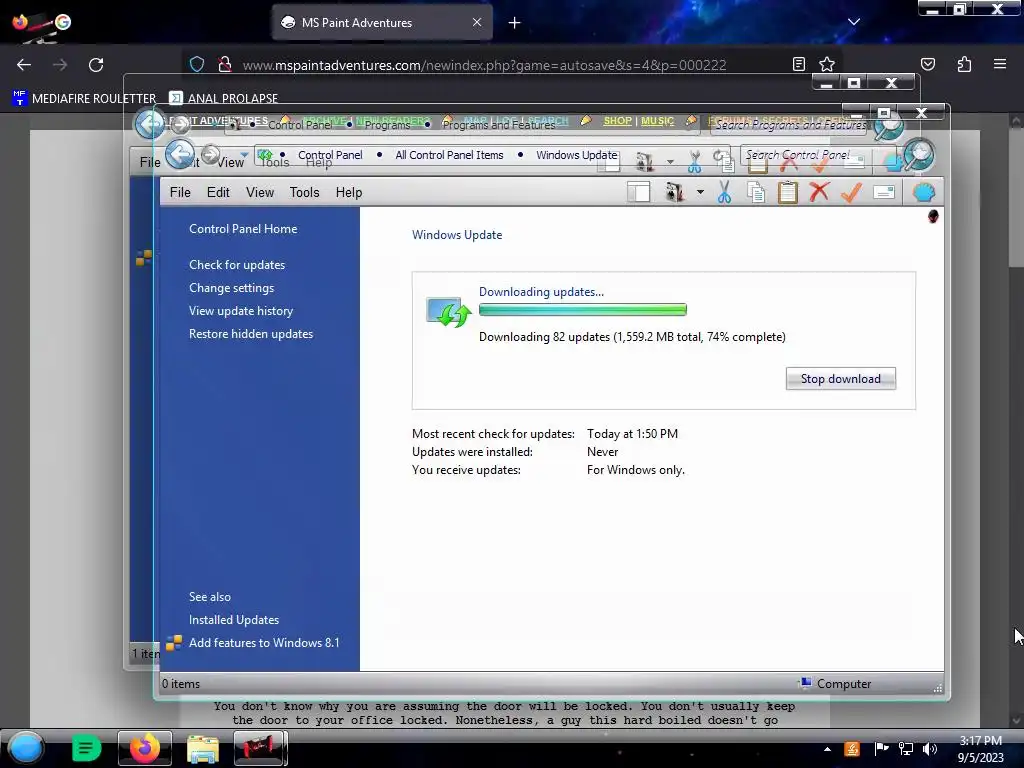Image resolution: width=1024 pixels, height=768 pixels.
Task: Click Add features to Windows 8.1
Action: pyautogui.click(x=264, y=643)
